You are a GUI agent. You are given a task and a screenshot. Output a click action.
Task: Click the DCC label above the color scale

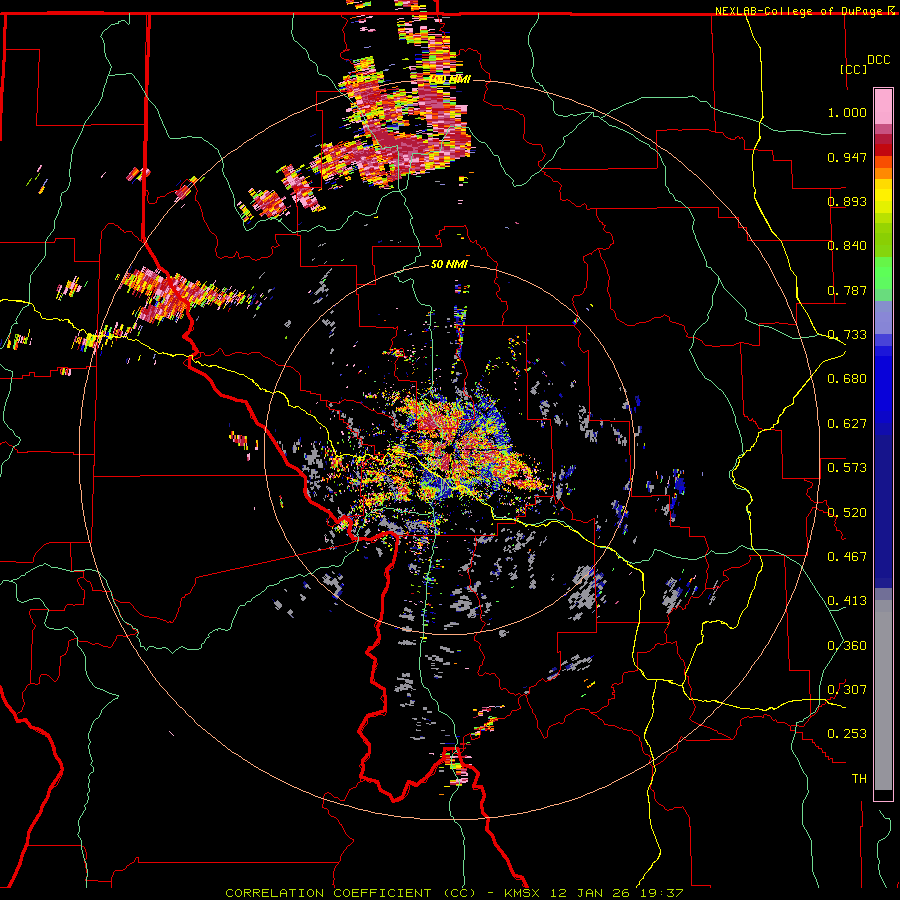point(878,59)
